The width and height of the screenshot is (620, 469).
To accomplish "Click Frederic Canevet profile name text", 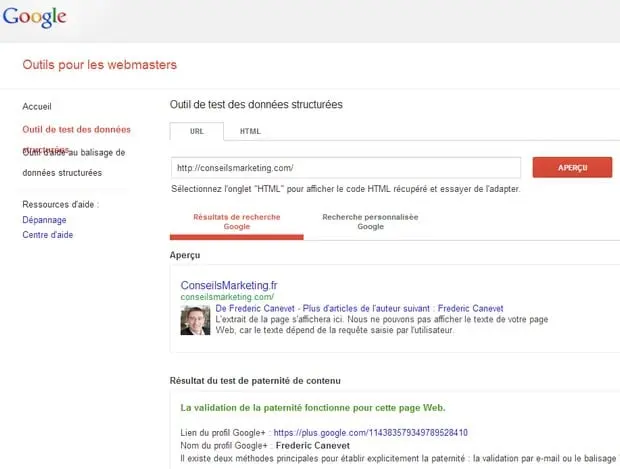I will [313, 446].
